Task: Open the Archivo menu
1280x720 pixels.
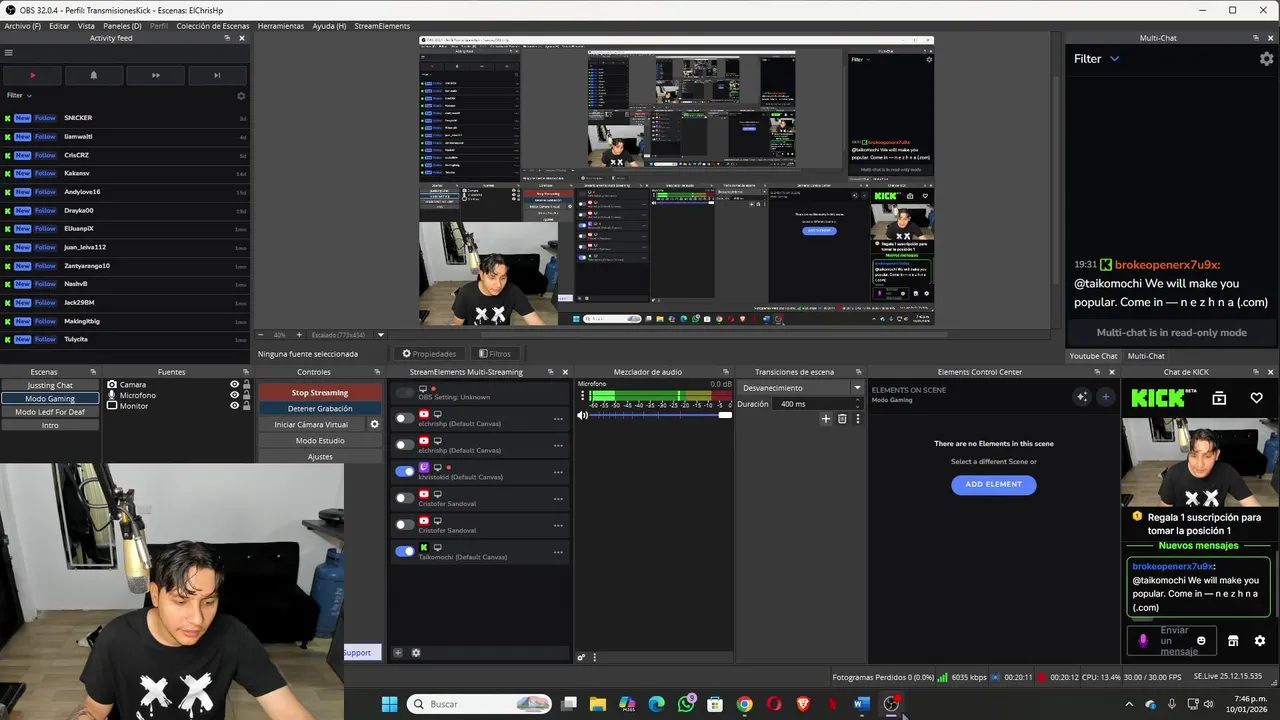Action: pos(22,26)
